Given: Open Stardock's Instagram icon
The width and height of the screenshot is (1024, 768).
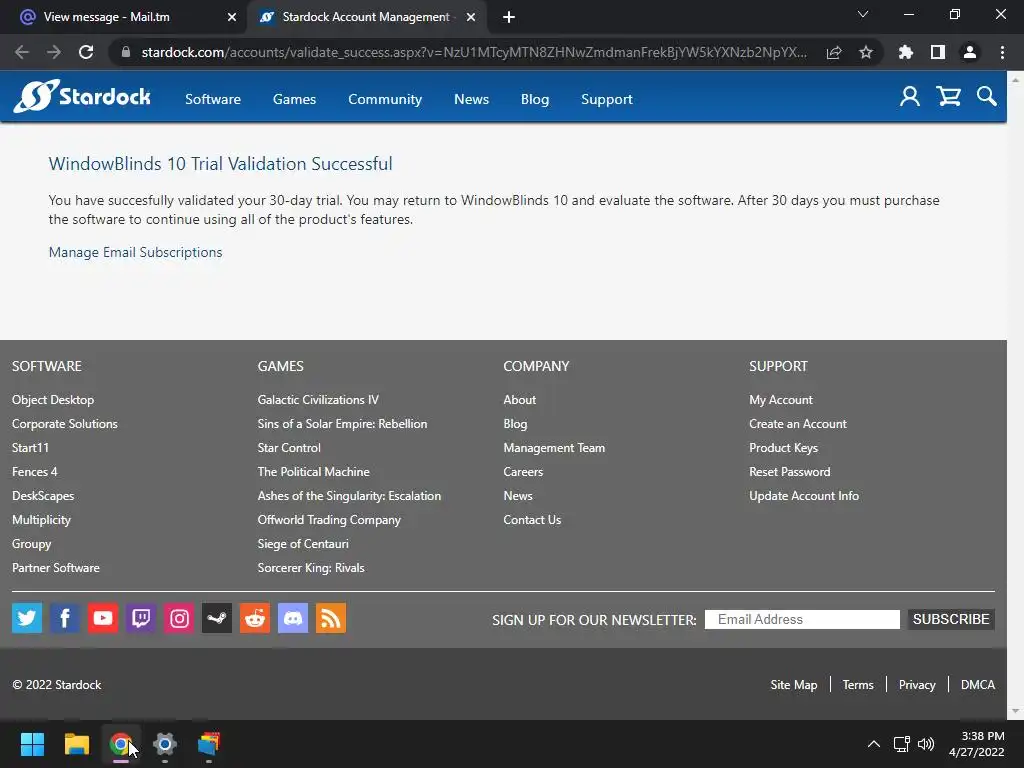Looking at the screenshot, I should click(179, 618).
